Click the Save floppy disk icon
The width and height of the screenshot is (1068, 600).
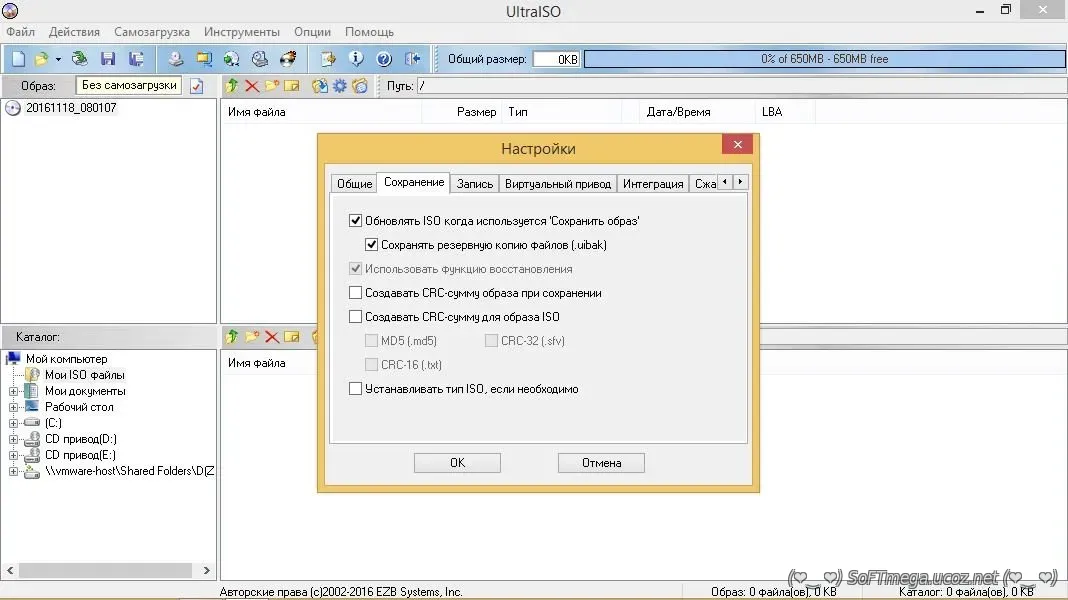(x=108, y=59)
